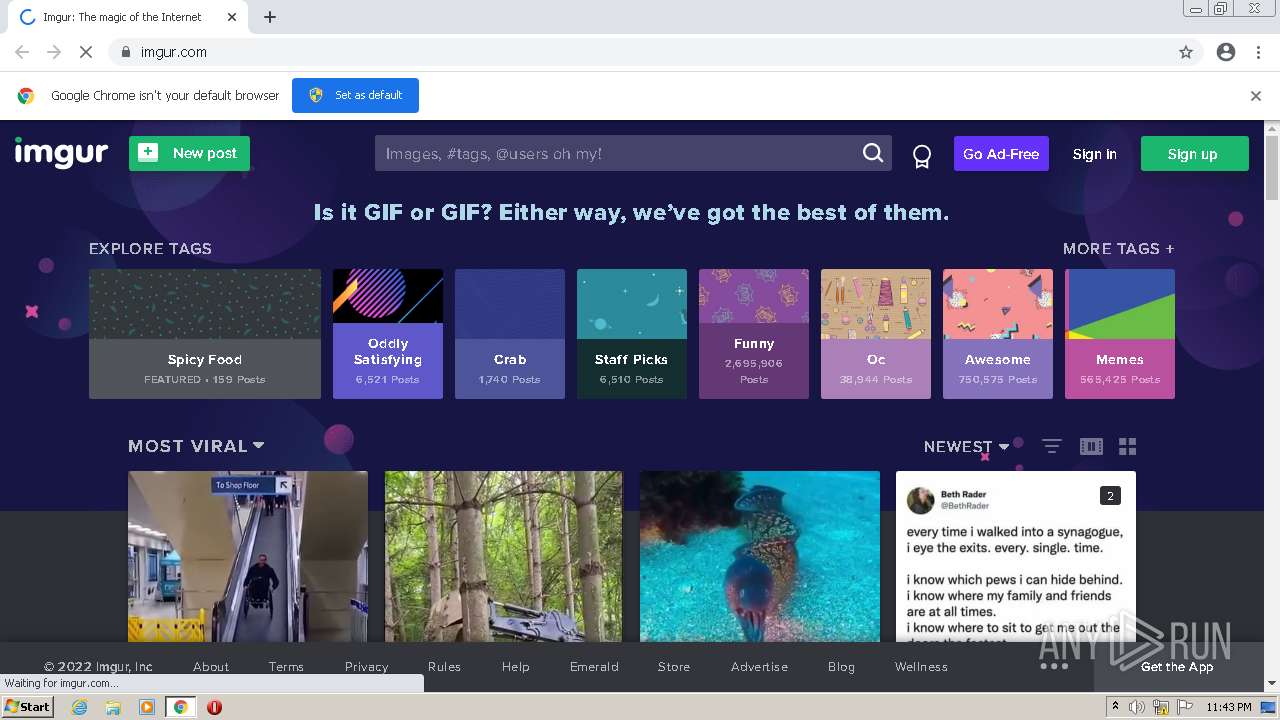Screen dimensions: 1280x720
Task: Click the 11:43 PM clock
Action: point(1229,707)
